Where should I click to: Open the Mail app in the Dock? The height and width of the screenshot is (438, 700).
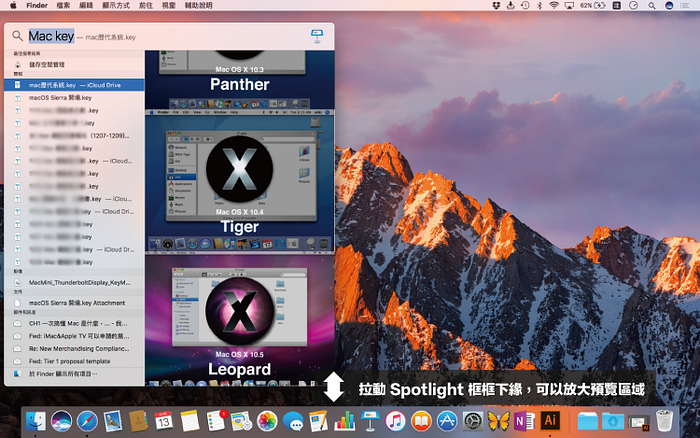coord(112,421)
